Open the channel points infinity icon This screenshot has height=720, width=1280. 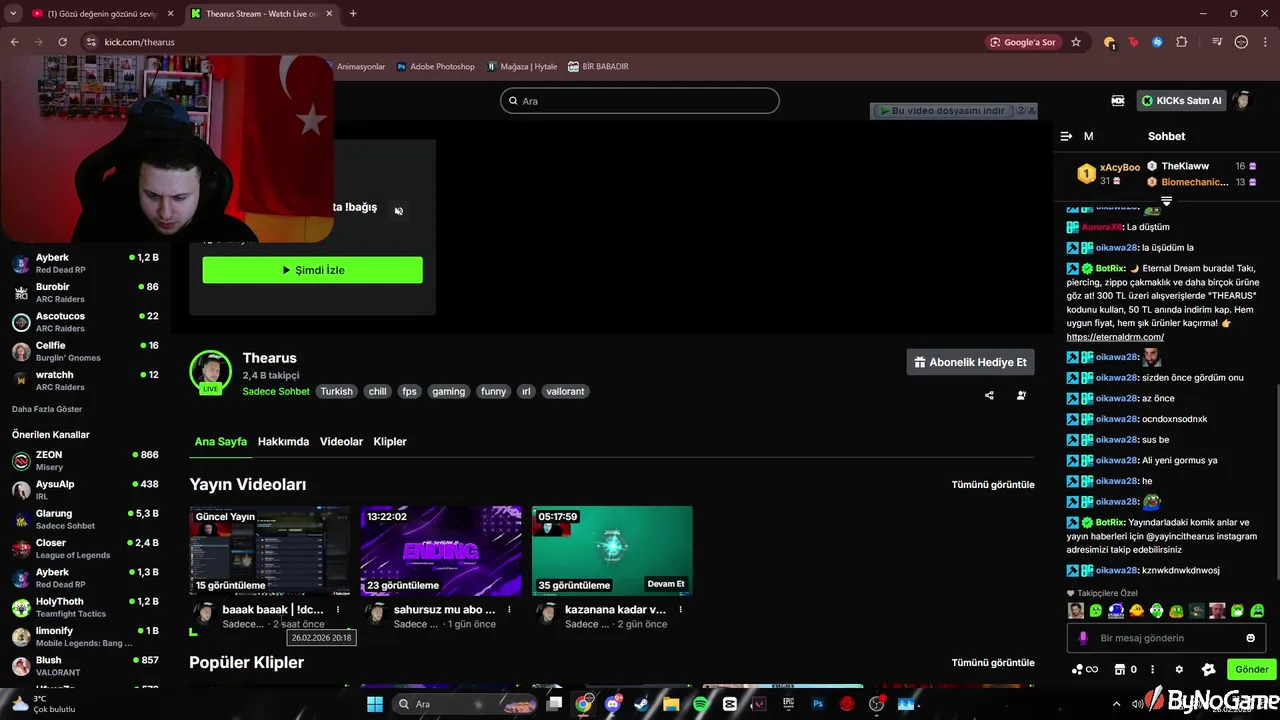pos(1085,670)
